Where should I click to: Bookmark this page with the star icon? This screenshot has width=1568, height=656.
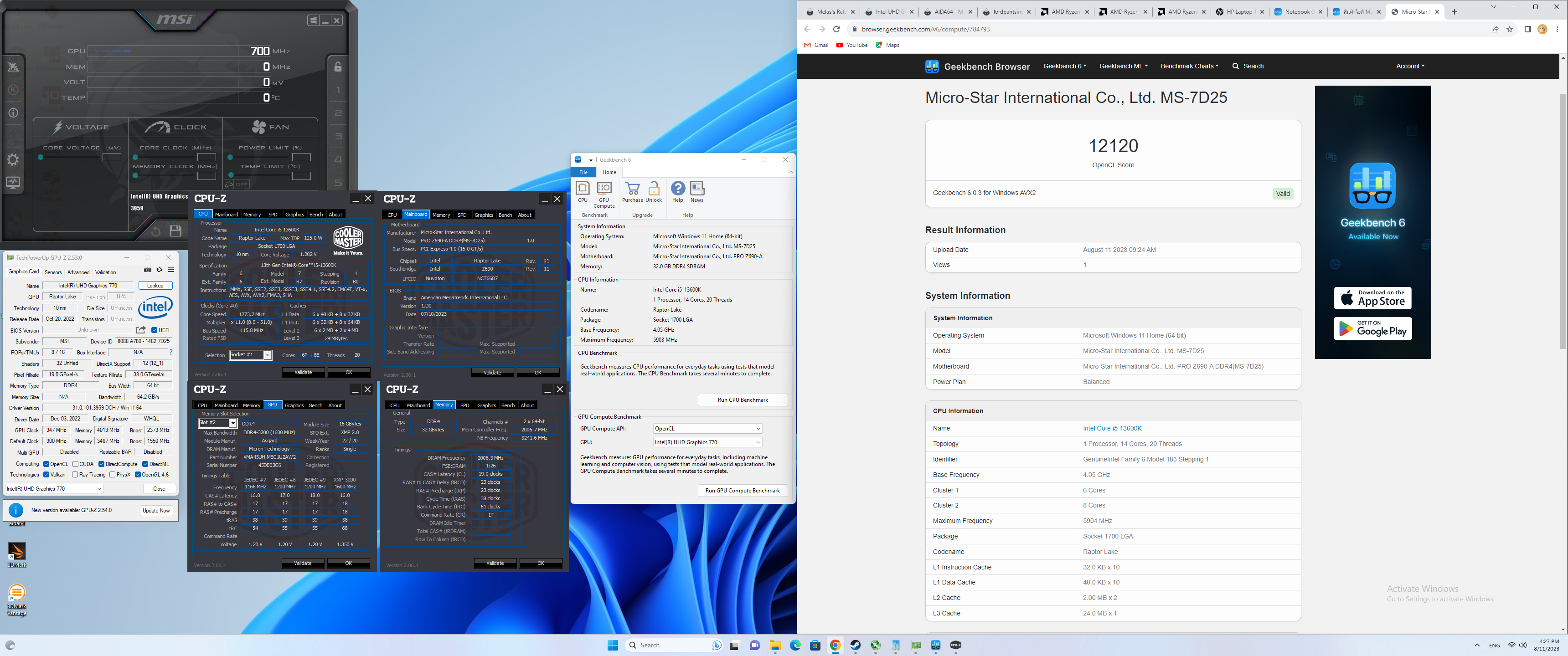(1510, 29)
